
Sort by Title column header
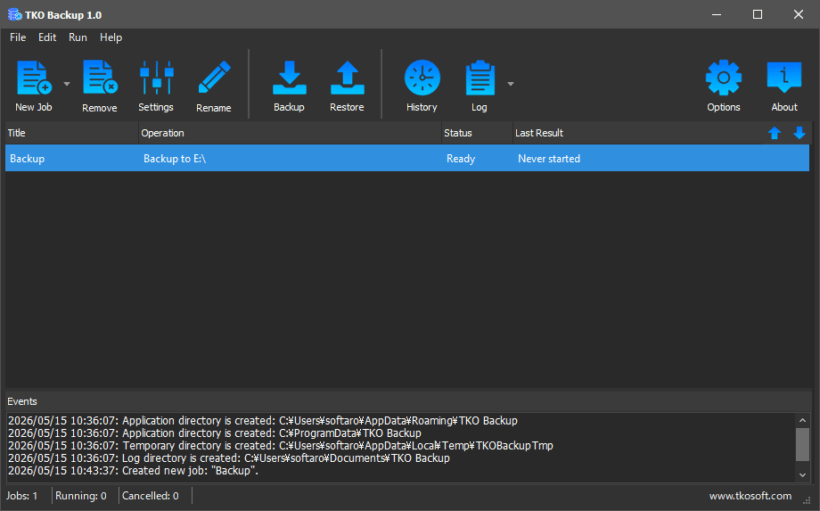pos(72,133)
